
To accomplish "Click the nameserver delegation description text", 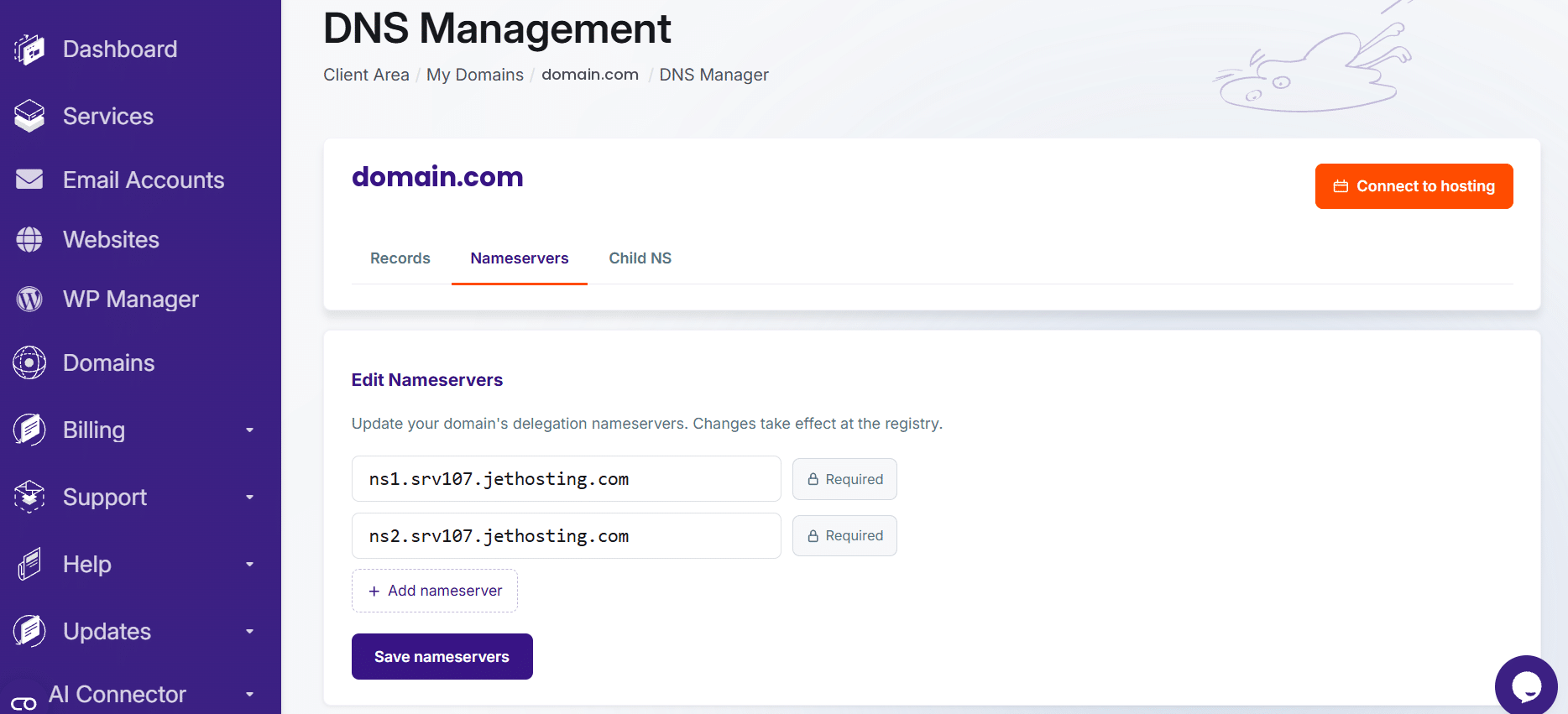I will (x=647, y=424).
